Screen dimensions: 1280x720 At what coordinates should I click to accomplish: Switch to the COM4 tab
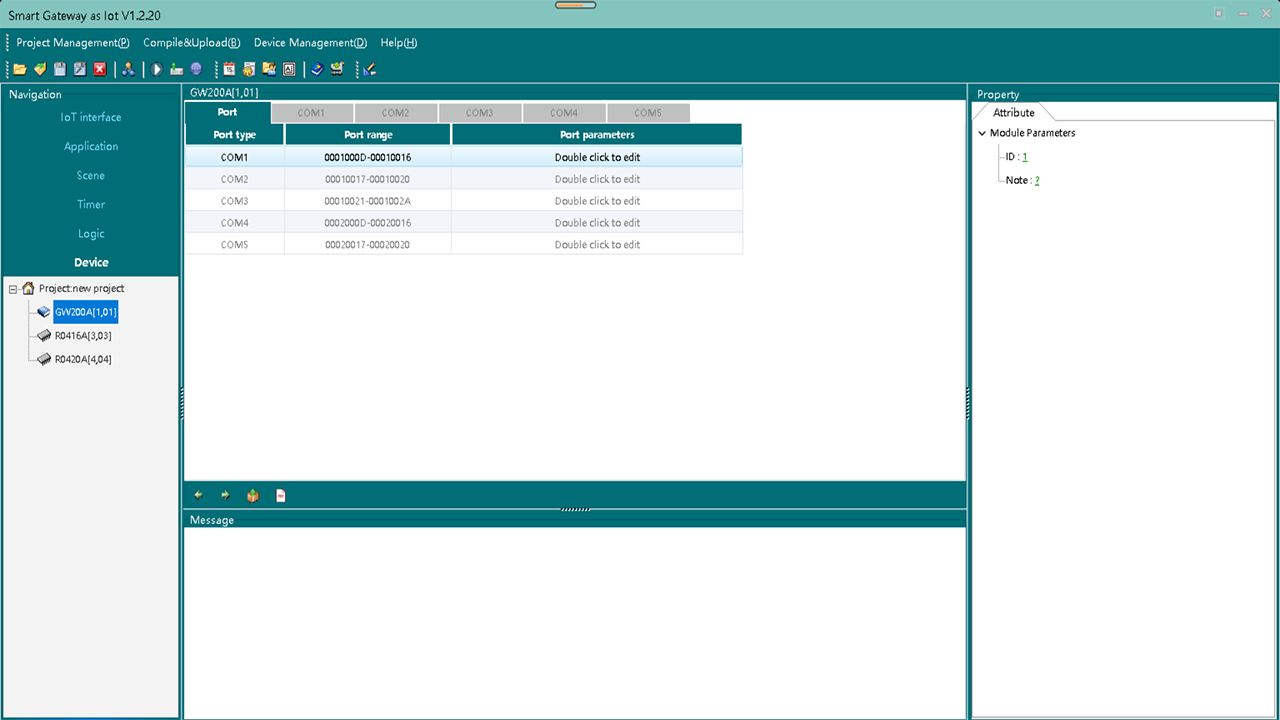pos(564,113)
